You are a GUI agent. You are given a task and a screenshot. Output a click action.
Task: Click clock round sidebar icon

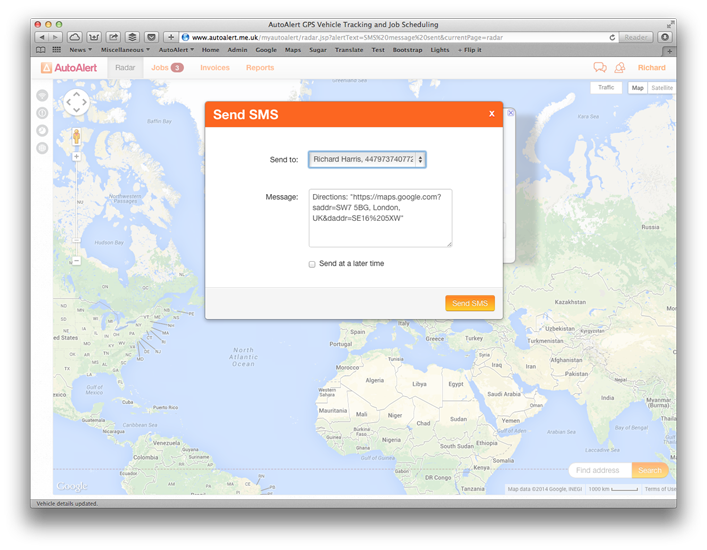tap(42, 130)
